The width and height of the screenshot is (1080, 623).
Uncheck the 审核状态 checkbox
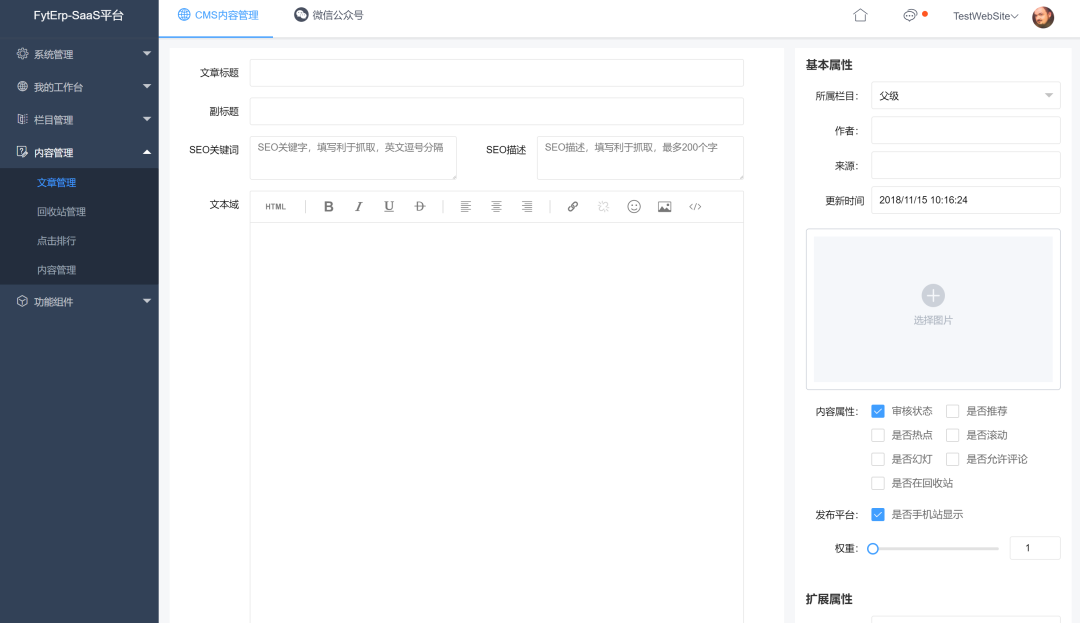878,411
